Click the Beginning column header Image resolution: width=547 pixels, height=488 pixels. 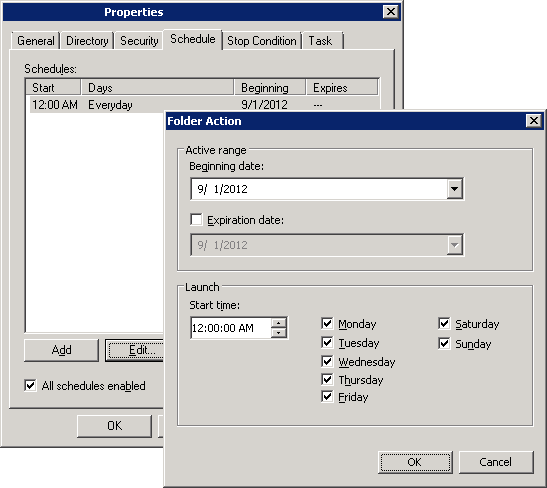pyautogui.click(x=270, y=88)
